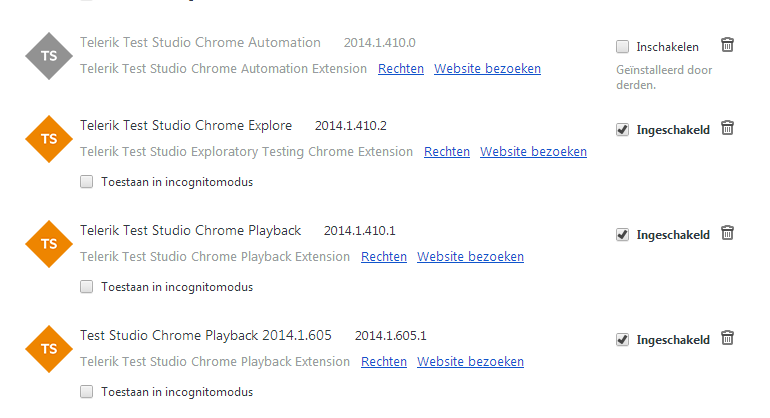
Task: Remove Test Studio Chrome Playback 2014.1.605 extension
Action: 727,338
